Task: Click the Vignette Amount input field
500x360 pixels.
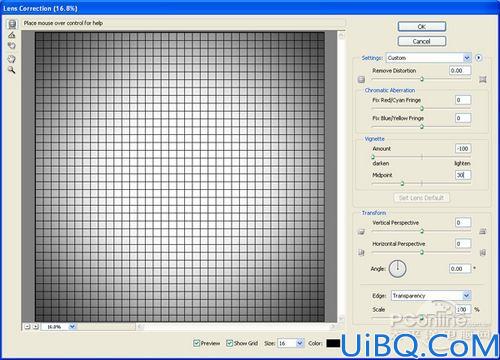Action: click(463, 149)
